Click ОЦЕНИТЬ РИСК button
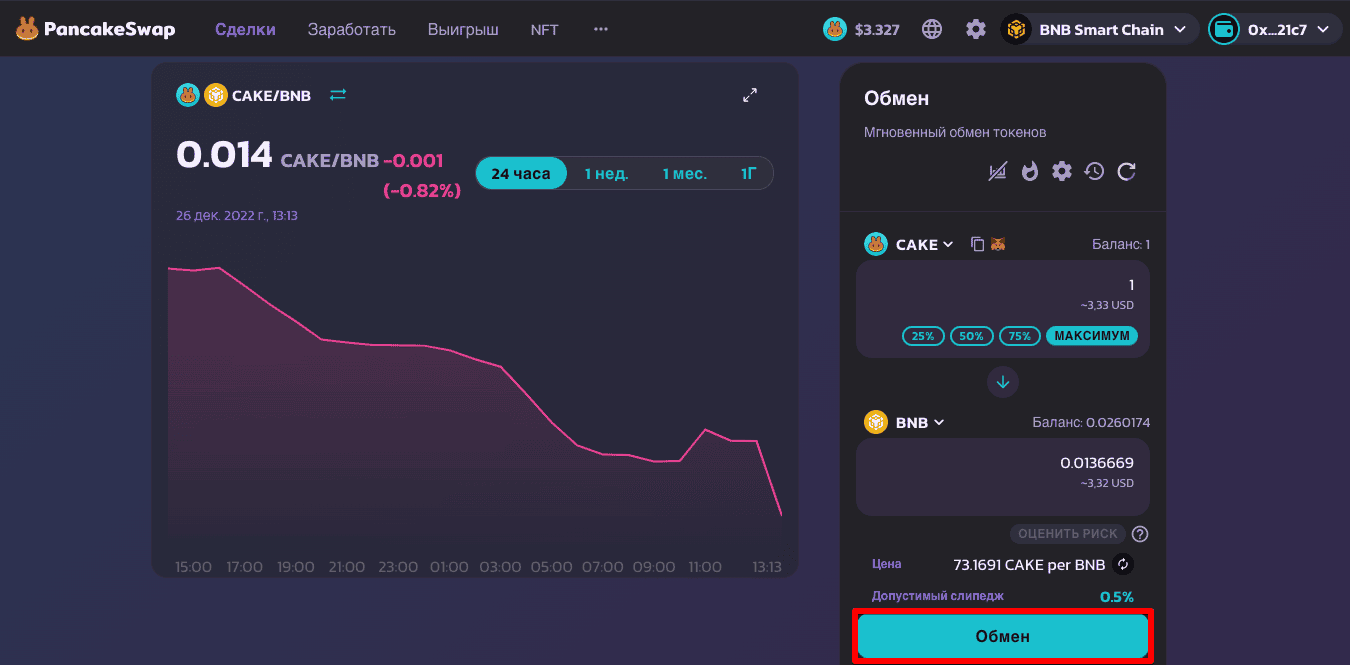Viewport: 1350px width, 668px height. tap(1067, 534)
